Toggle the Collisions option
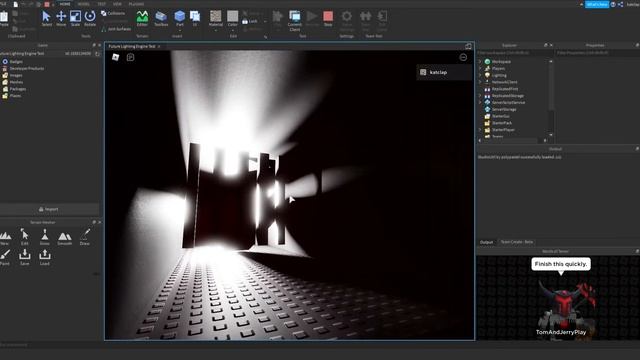The width and height of the screenshot is (640, 360). click(113, 13)
